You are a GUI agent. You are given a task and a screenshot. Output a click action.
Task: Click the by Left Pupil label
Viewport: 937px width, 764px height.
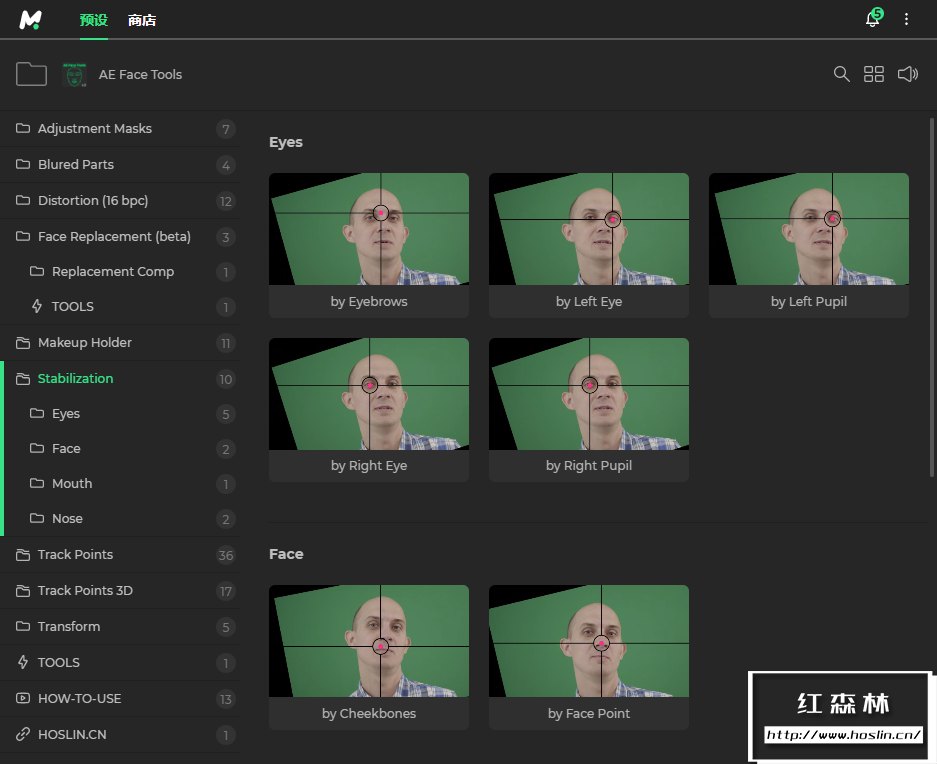pyautogui.click(x=809, y=301)
